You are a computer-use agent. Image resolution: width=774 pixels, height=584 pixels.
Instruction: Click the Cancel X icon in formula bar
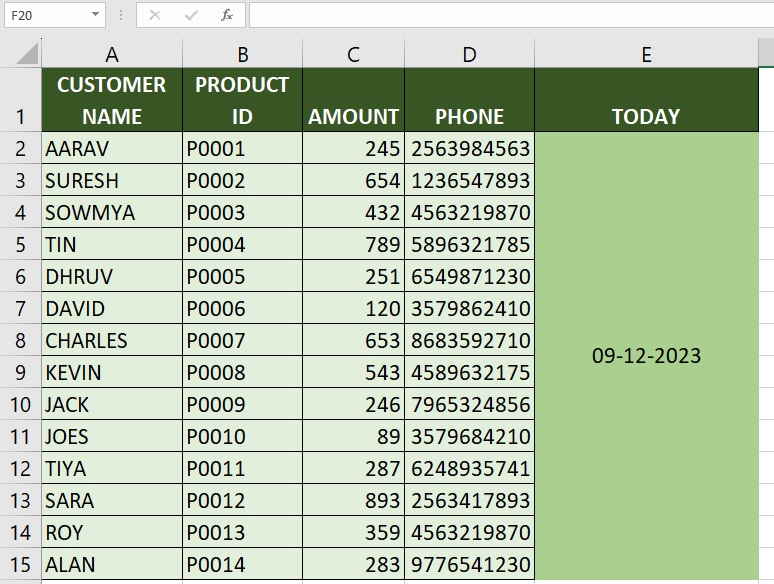(155, 15)
